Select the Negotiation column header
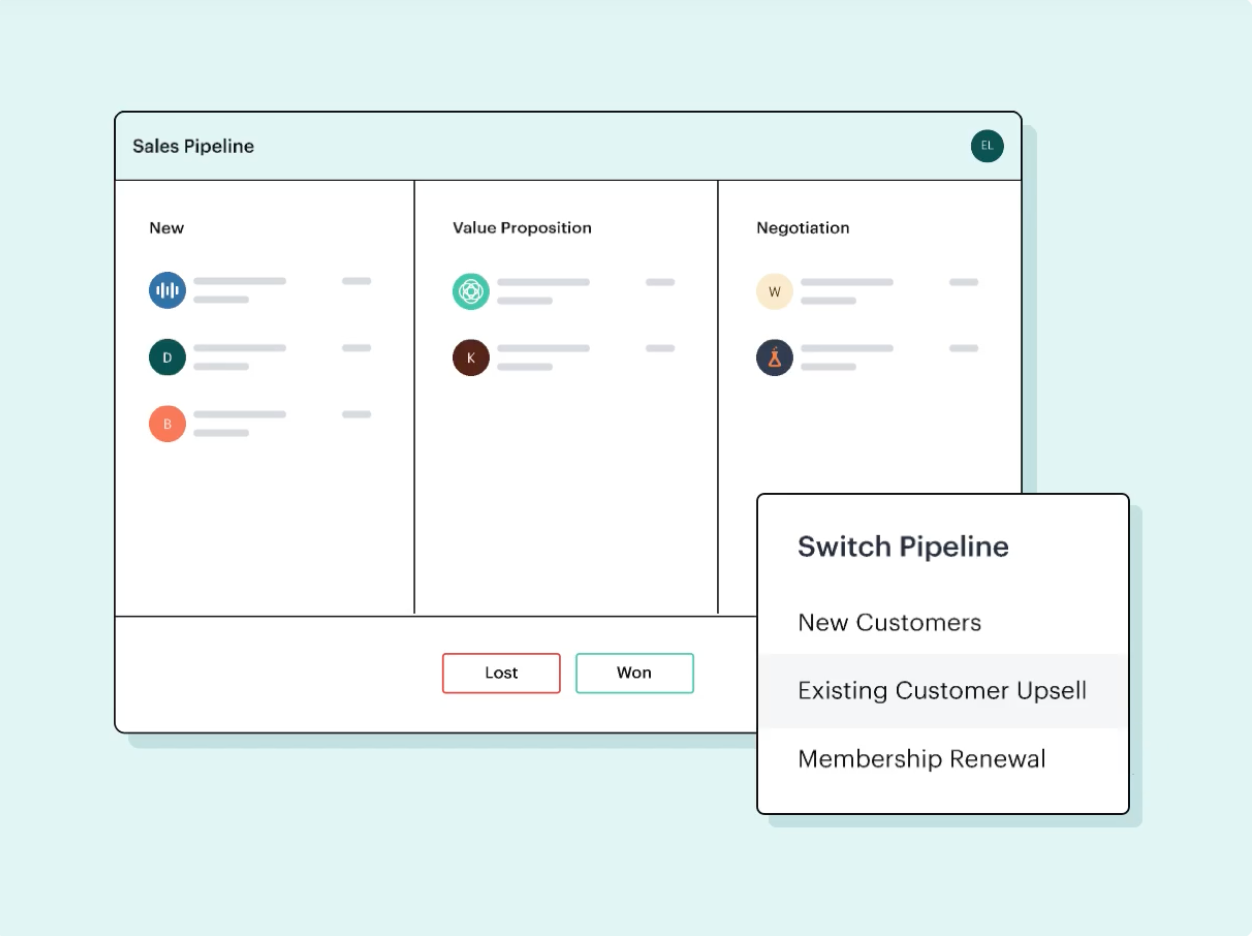The image size is (1252, 936). (803, 228)
